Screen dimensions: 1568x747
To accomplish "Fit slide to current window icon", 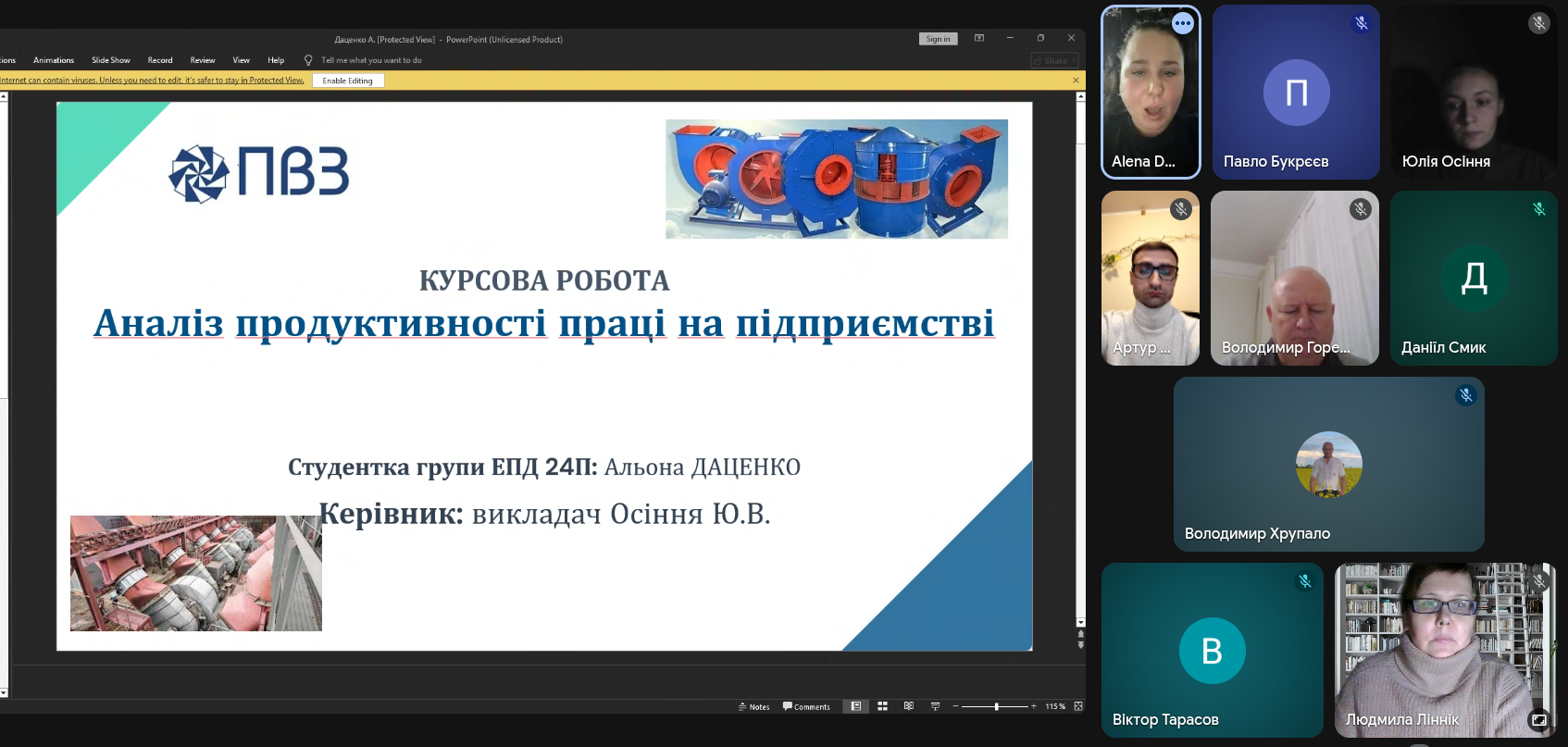I will (x=1078, y=706).
